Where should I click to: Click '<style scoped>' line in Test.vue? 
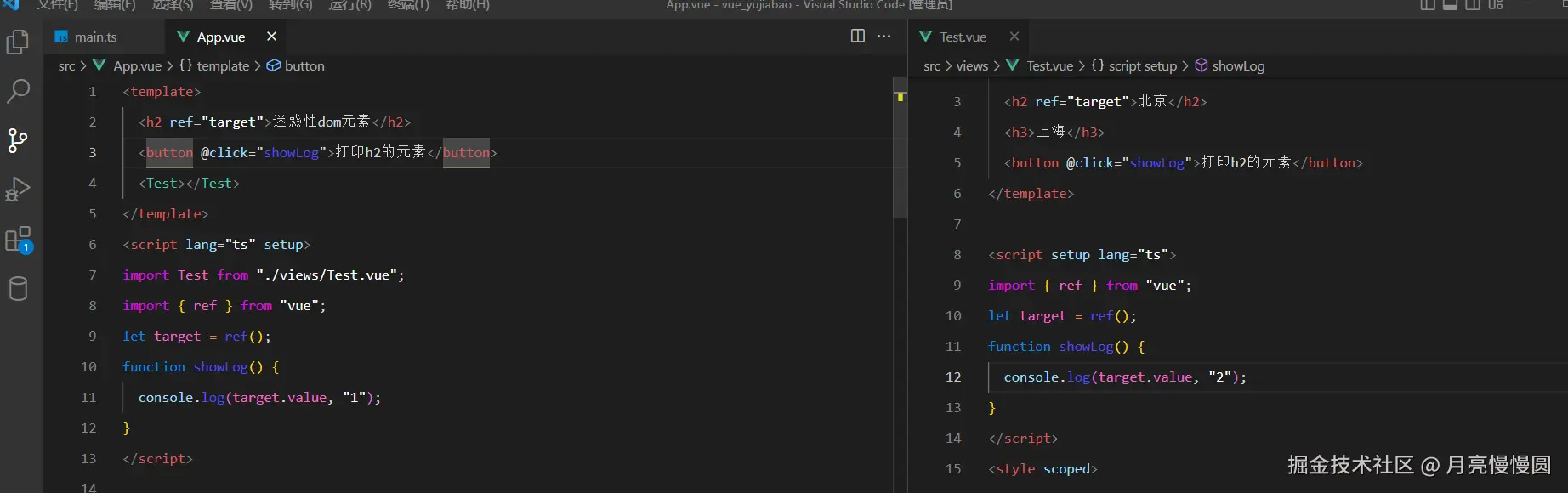[1042, 468]
